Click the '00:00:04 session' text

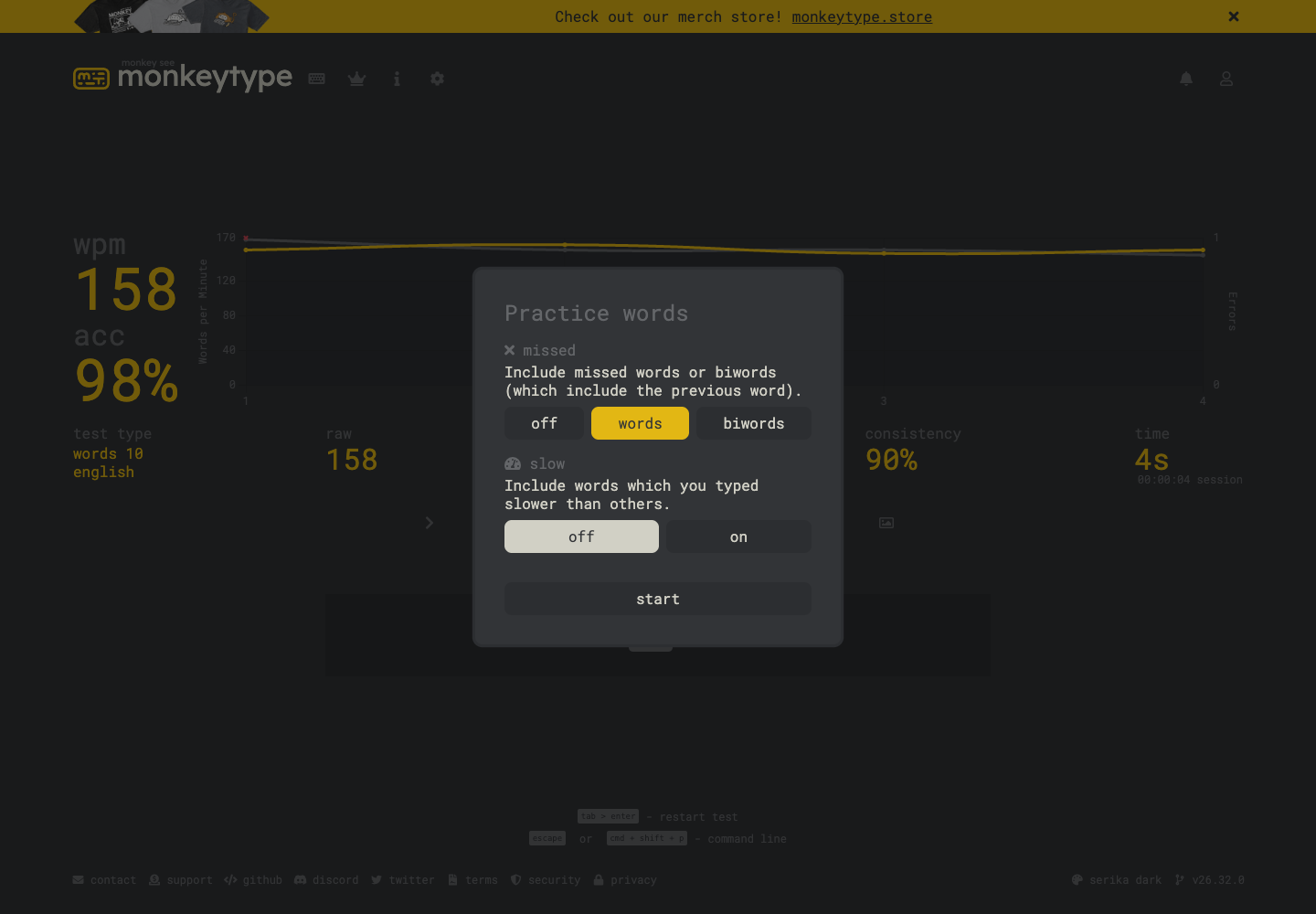tap(1190, 480)
